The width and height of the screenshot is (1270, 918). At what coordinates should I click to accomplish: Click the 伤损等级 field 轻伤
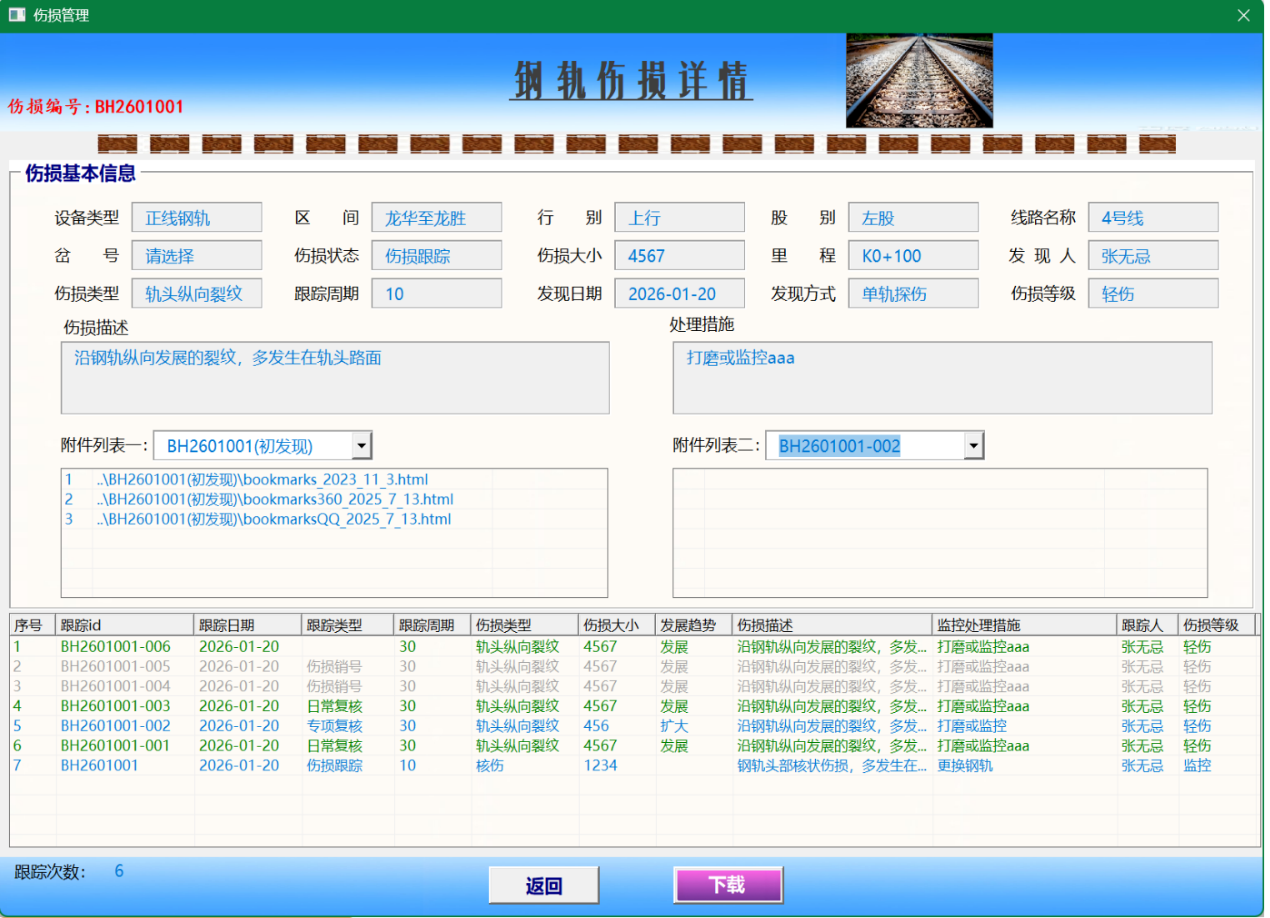coord(1154,294)
